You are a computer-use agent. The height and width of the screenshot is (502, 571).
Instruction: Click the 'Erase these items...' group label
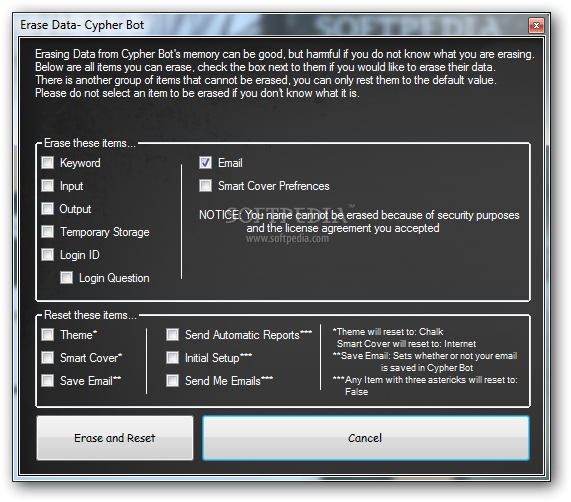[90, 143]
